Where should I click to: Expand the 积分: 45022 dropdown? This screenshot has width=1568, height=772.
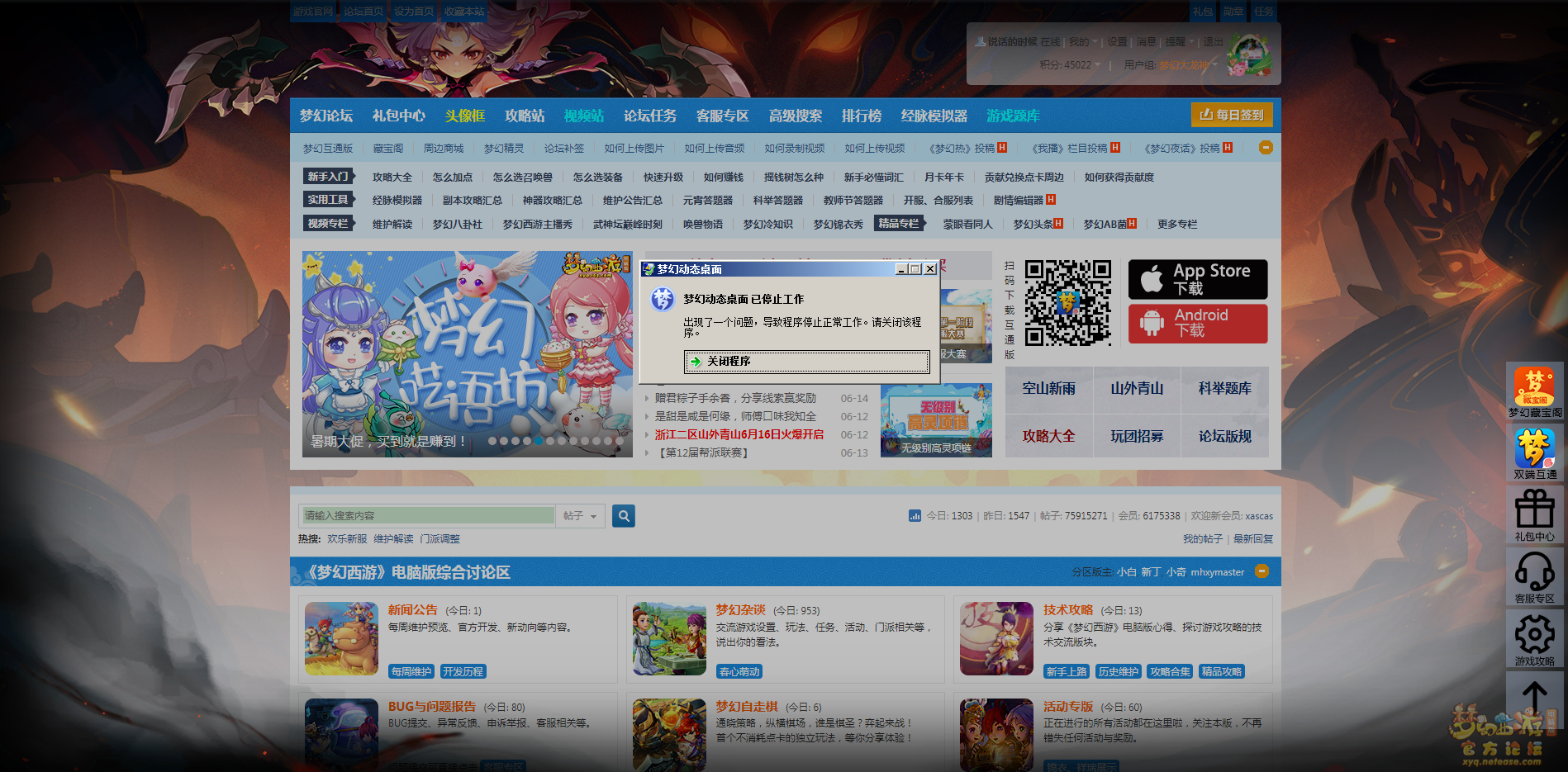click(x=1070, y=65)
